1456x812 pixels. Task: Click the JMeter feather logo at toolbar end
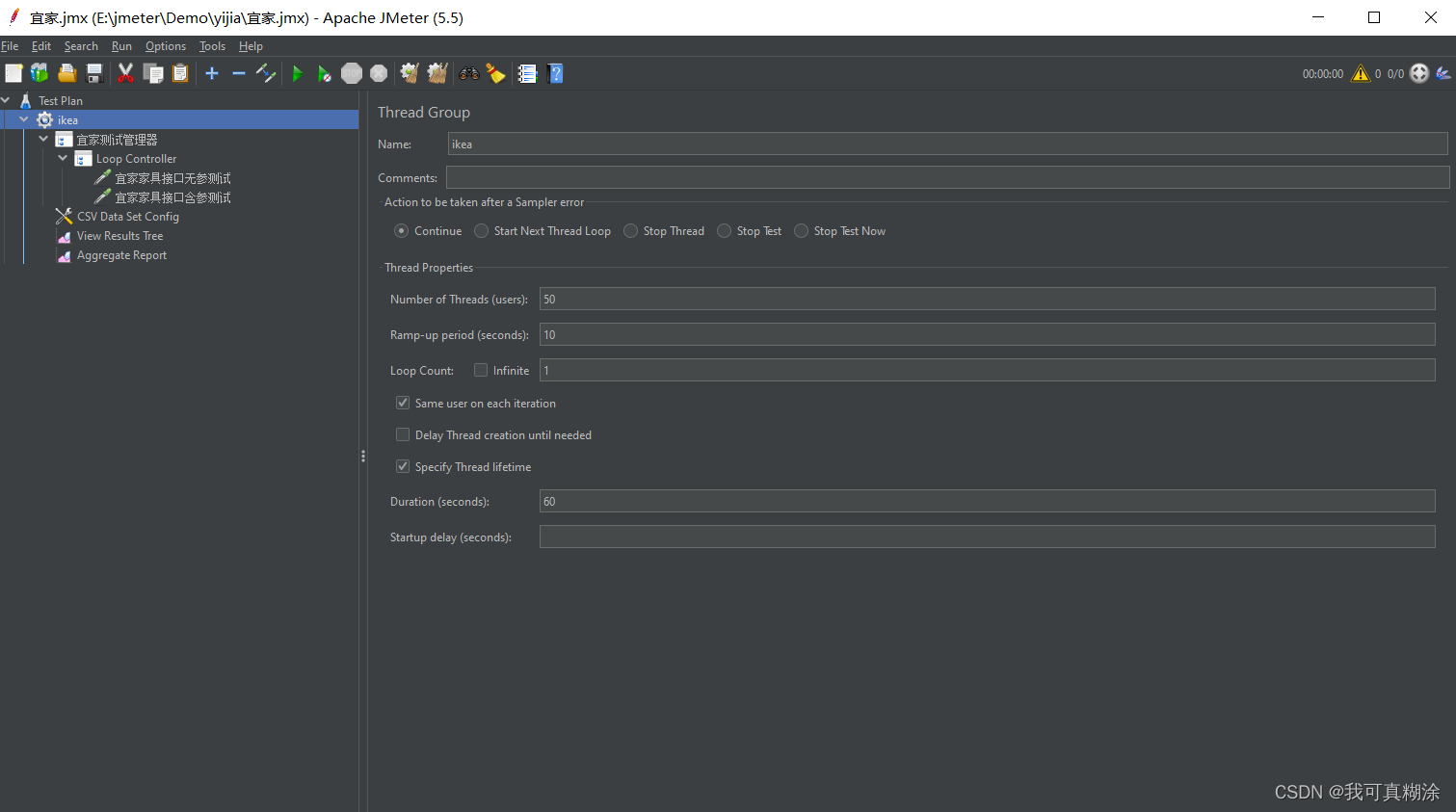tap(1443, 73)
